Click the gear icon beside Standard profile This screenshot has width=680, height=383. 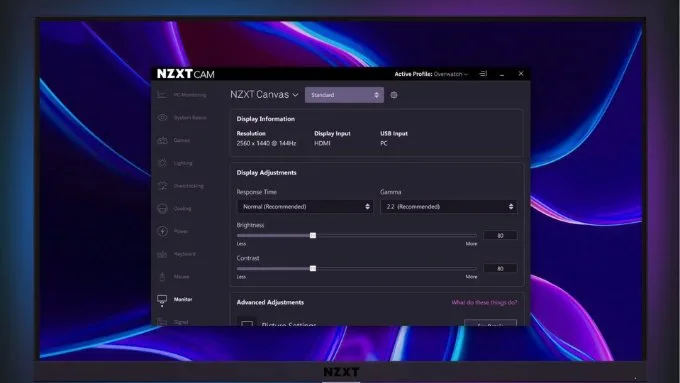394,95
